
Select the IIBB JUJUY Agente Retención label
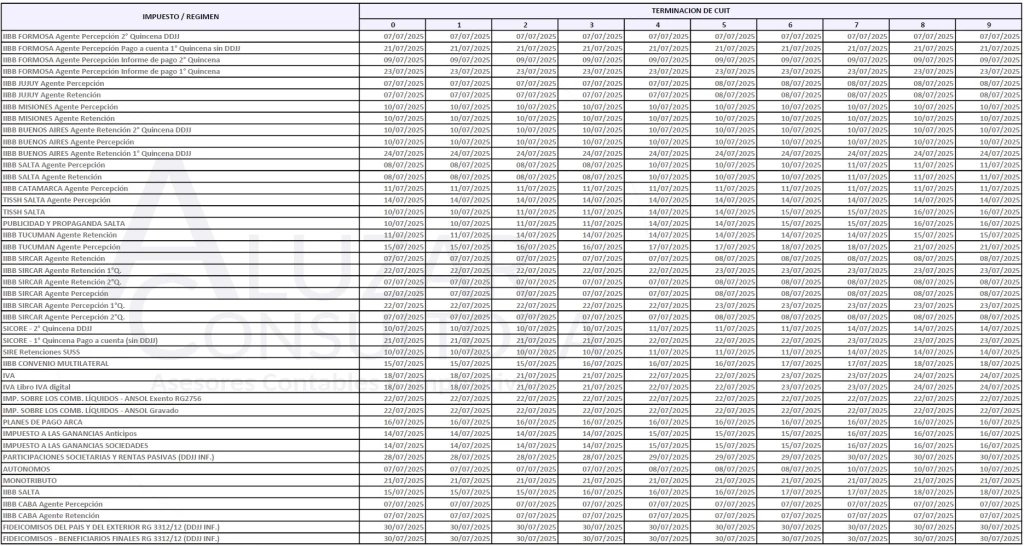click(52, 95)
